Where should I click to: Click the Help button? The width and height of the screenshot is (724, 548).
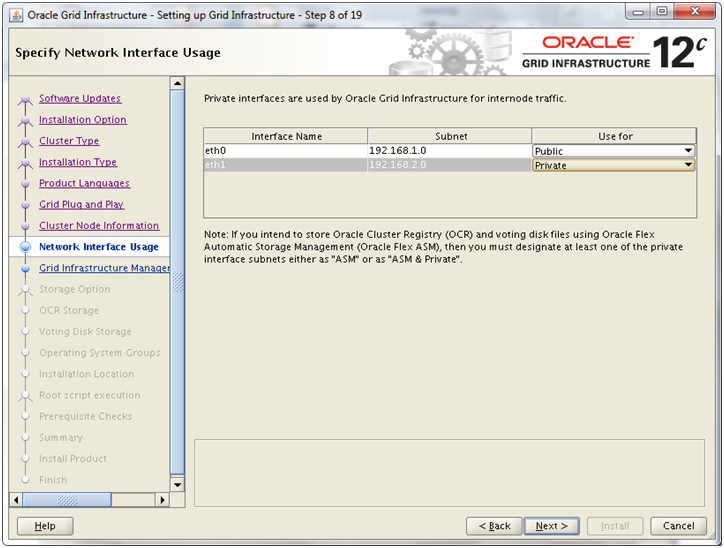[x=45, y=526]
